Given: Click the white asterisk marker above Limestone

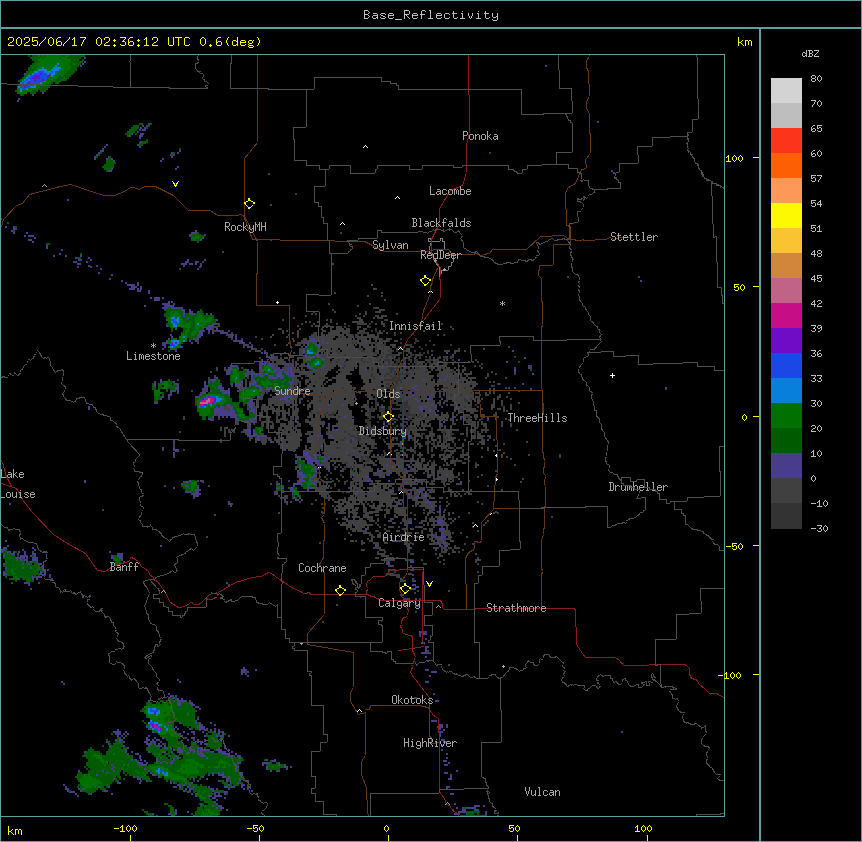Looking at the screenshot, I should click(153, 346).
